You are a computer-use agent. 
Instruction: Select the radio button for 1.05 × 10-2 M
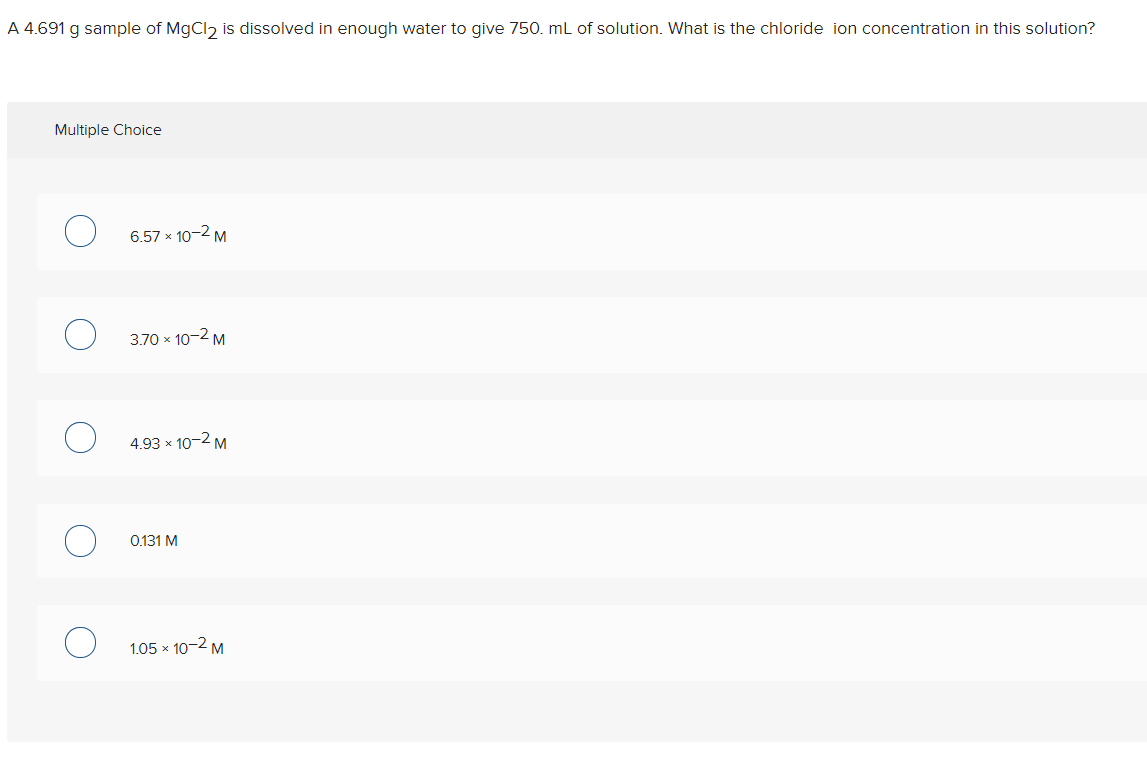(x=81, y=642)
